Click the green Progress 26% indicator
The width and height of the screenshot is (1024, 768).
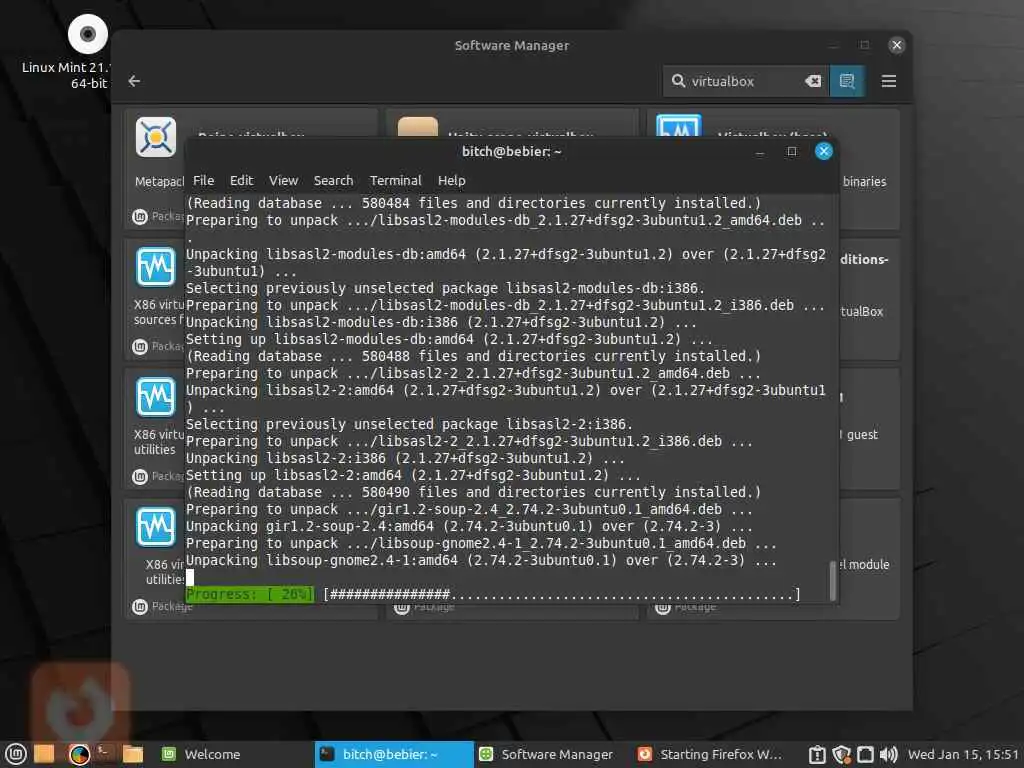249,594
